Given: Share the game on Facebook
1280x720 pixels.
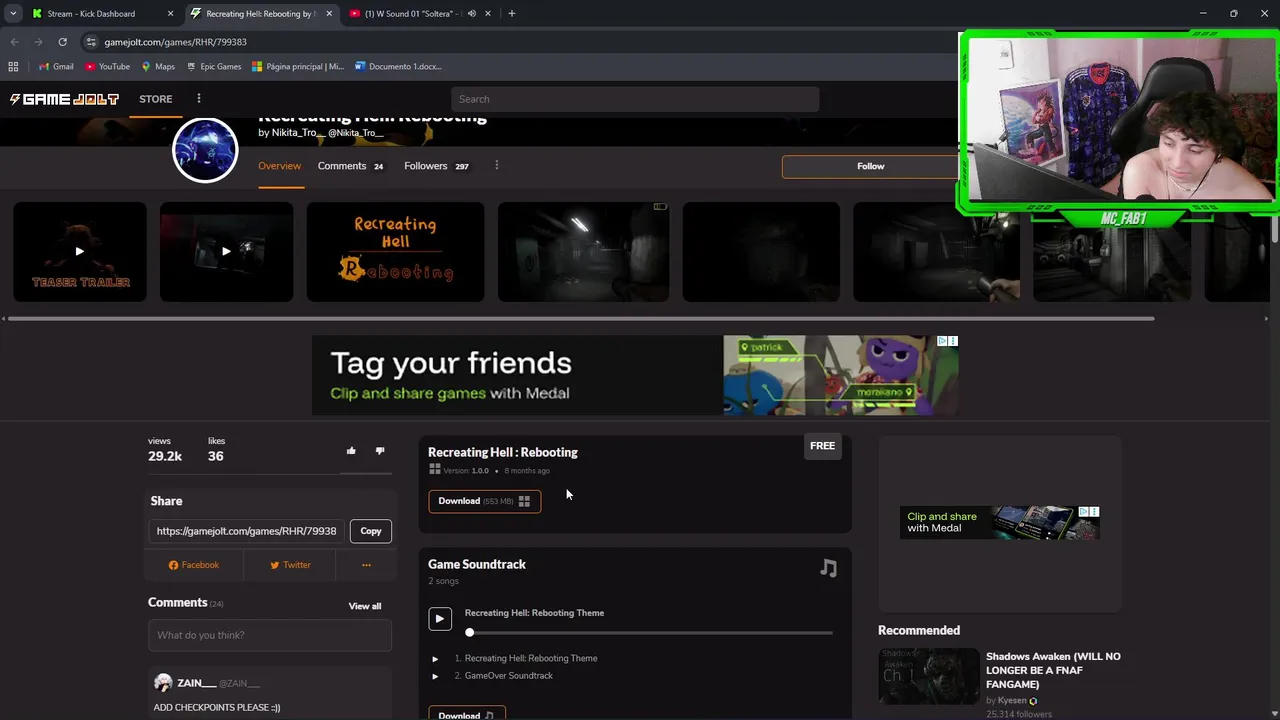Looking at the screenshot, I should tap(193, 565).
